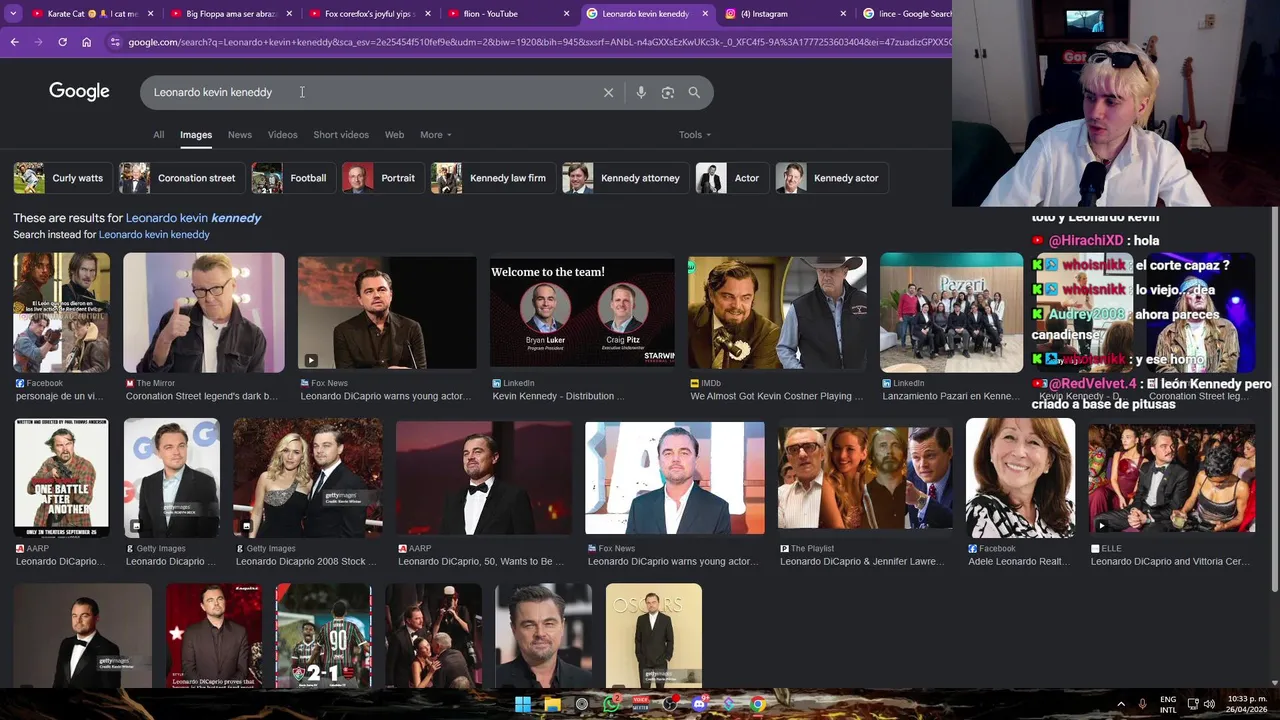Screen dimensions: 1280x720
Task: Click the Chrome icon in the taskbar
Action: pos(758,704)
